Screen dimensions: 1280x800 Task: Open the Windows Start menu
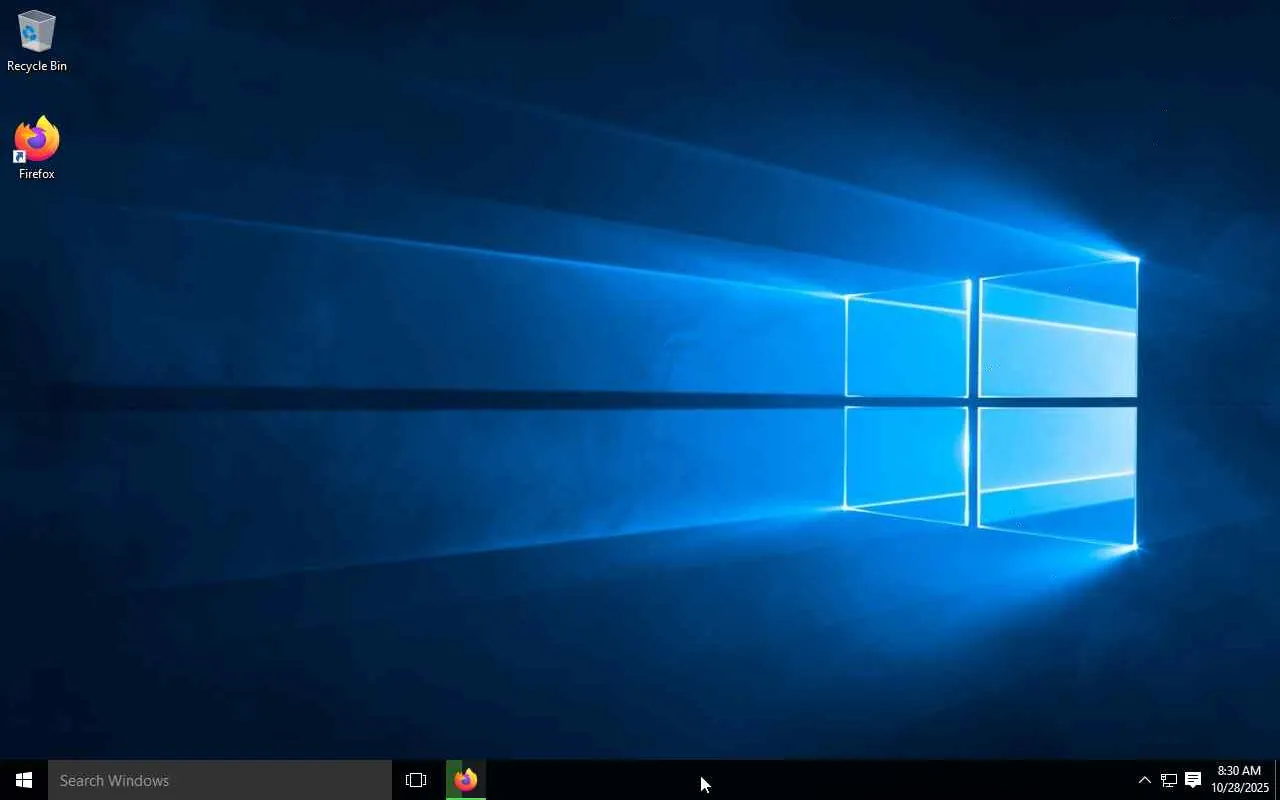[x=24, y=780]
